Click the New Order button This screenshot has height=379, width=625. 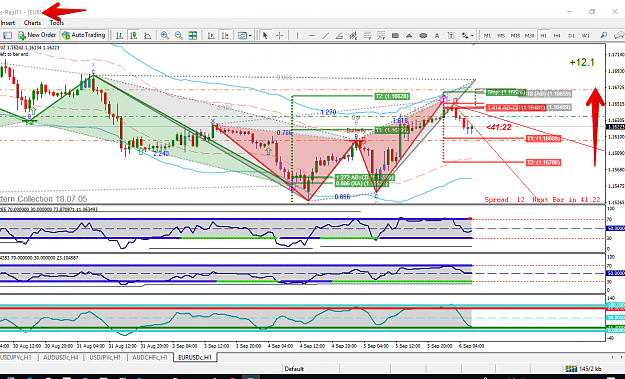[x=37, y=35]
